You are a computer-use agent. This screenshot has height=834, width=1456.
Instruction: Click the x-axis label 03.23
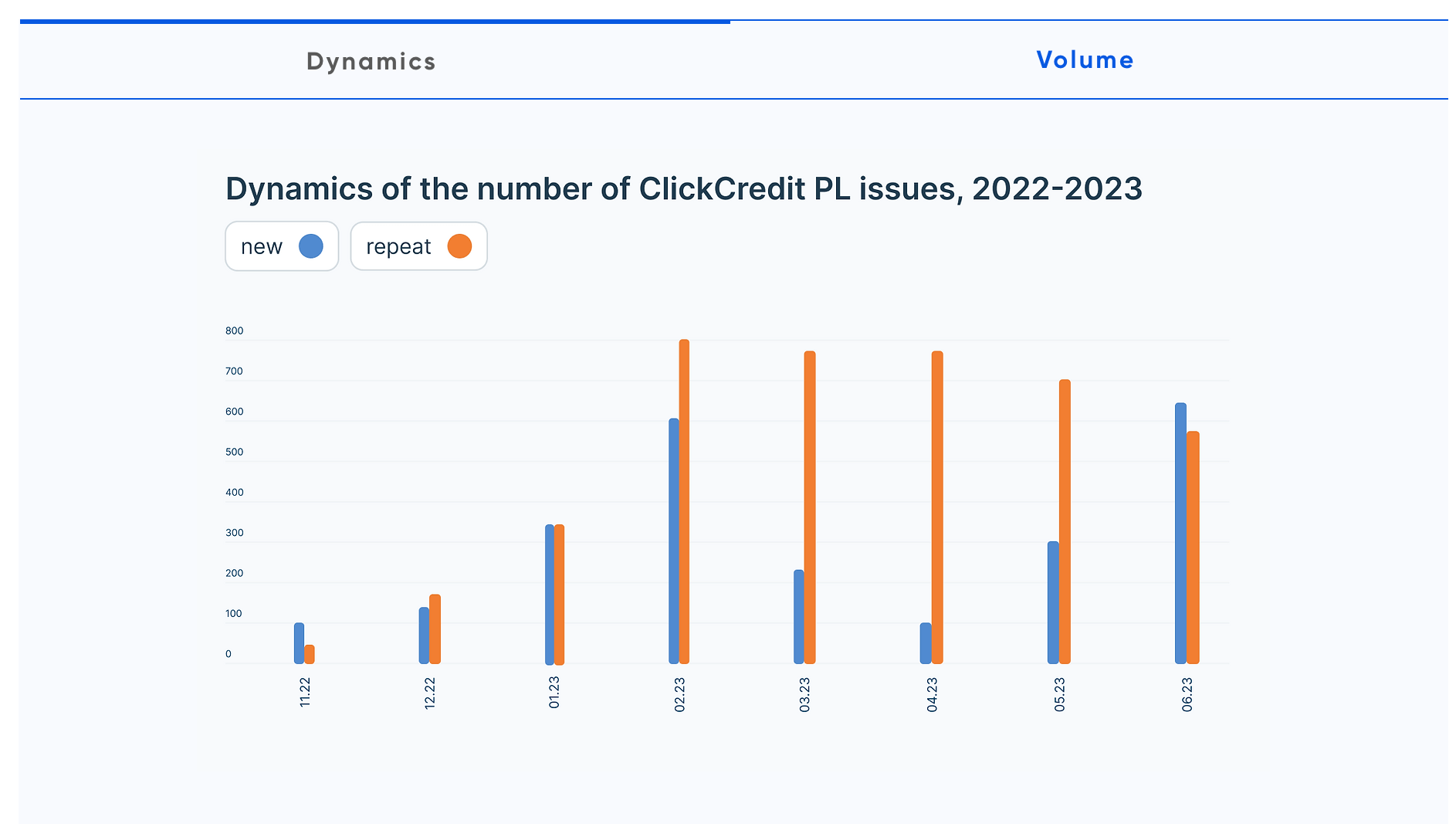[x=804, y=694]
